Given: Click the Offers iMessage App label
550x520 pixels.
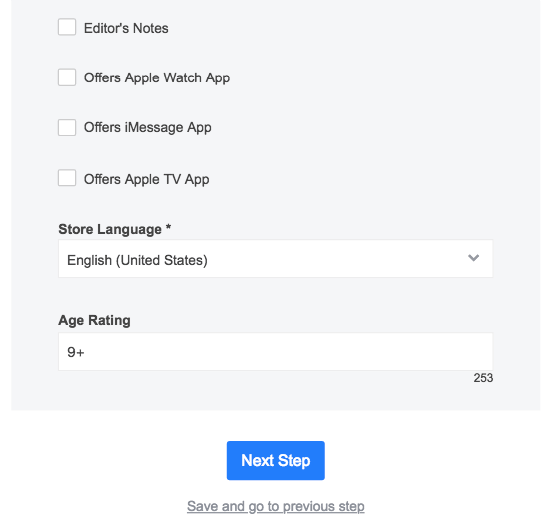Looking at the screenshot, I should click(147, 128).
